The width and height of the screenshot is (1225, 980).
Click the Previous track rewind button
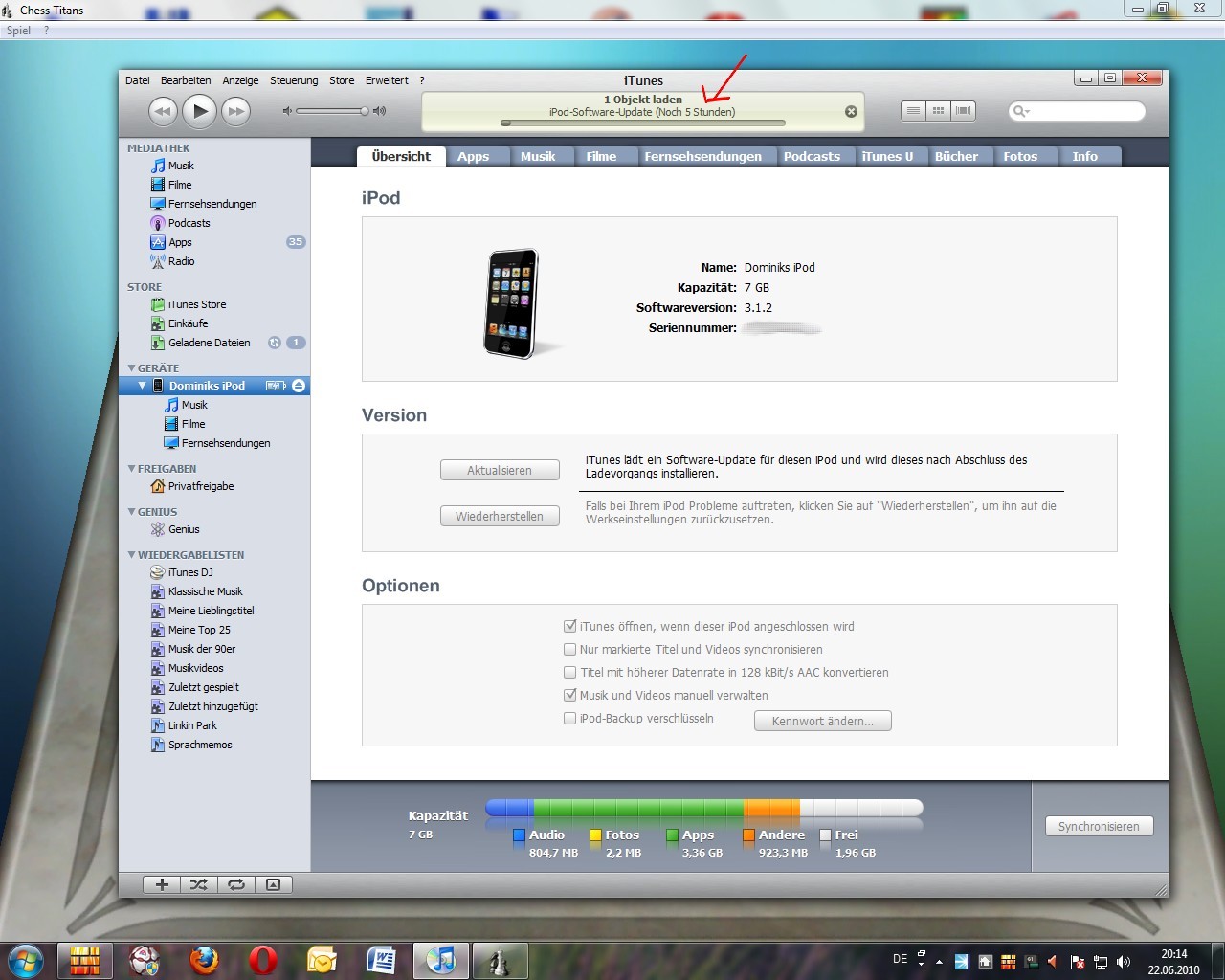[x=163, y=111]
